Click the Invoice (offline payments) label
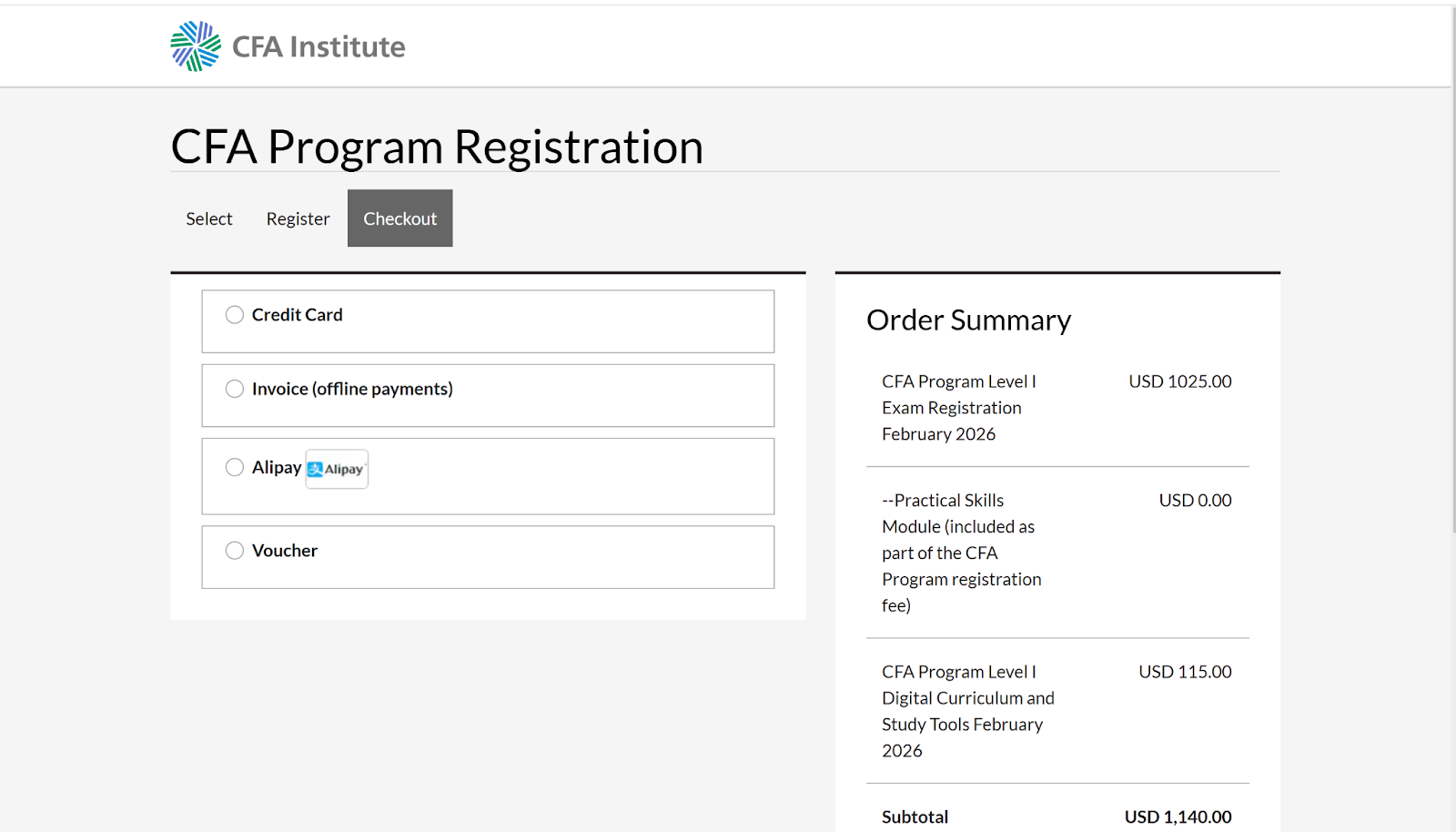This screenshot has width=1456, height=832. [x=352, y=389]
